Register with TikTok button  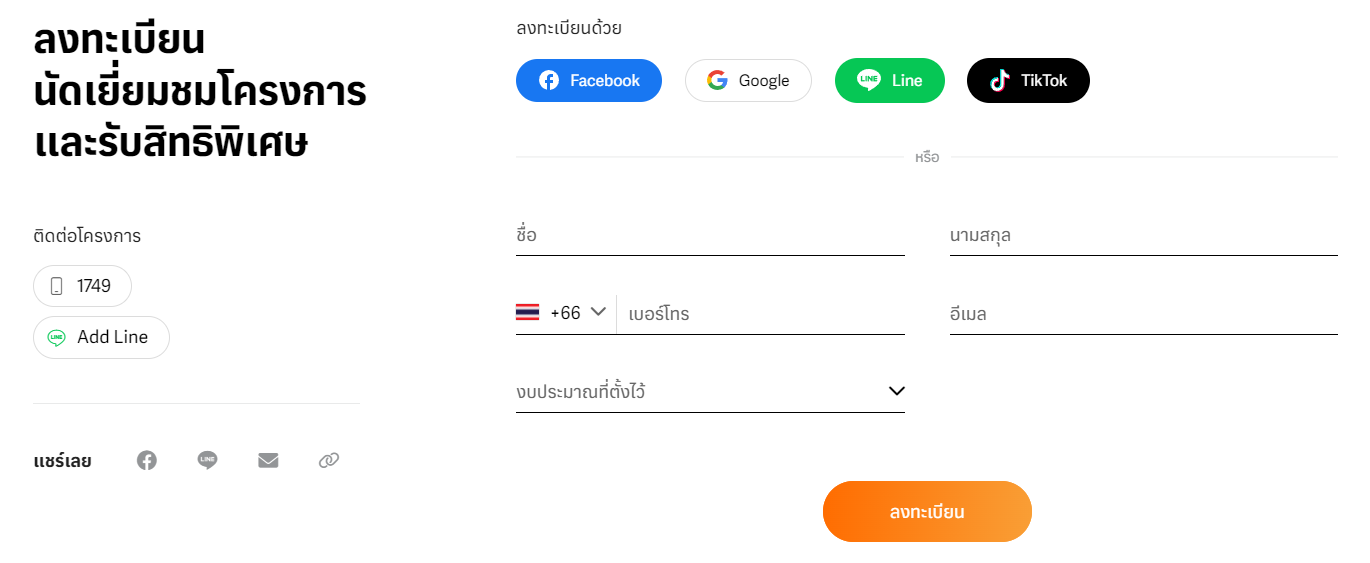1028,80
